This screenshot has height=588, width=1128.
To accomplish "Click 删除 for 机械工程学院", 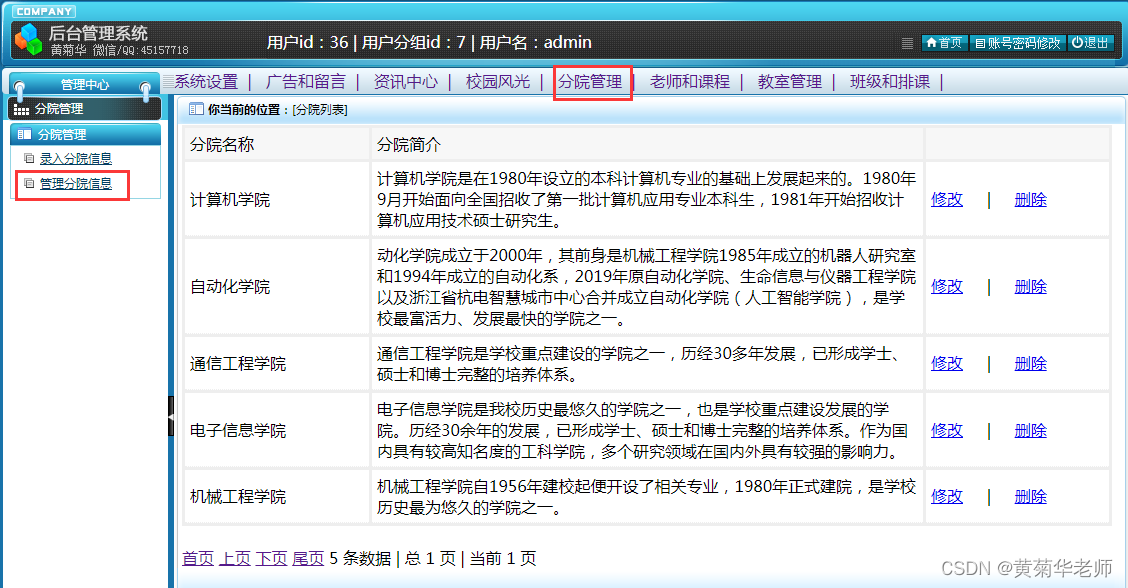I will click(1030, 497).
